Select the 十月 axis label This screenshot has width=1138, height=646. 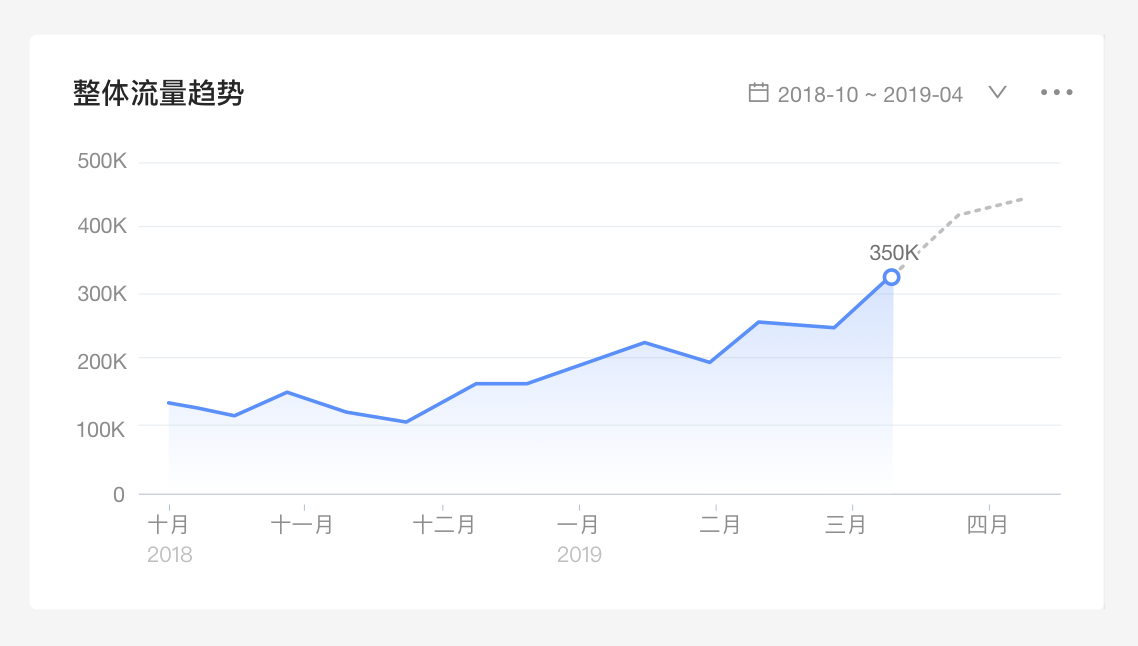pyautogui.click(x=168, y=524)
